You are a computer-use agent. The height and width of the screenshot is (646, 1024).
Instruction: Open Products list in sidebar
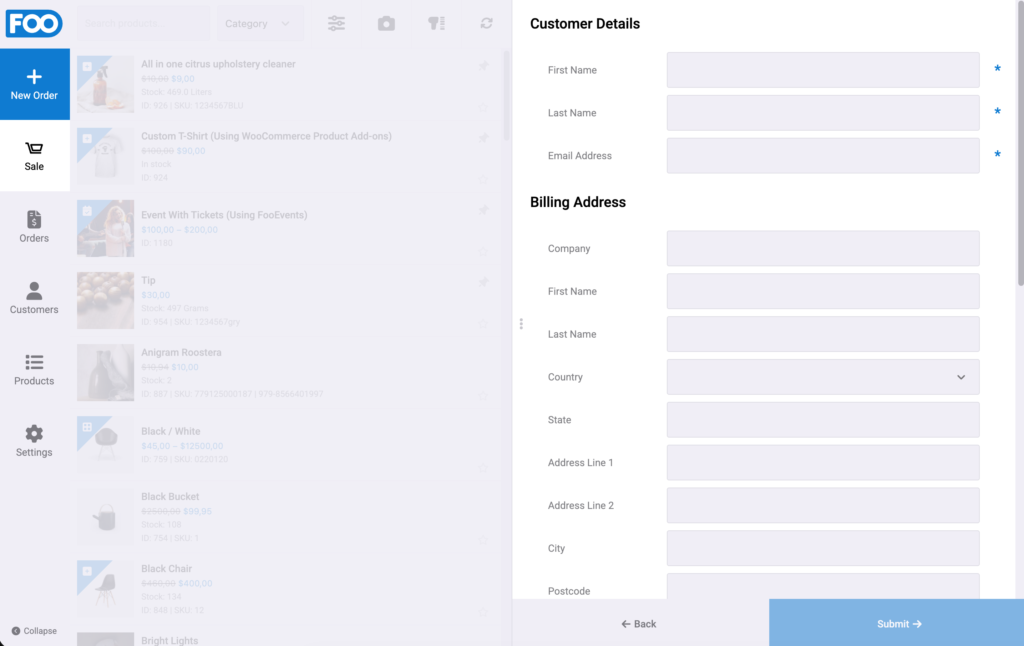pos(34,370)
